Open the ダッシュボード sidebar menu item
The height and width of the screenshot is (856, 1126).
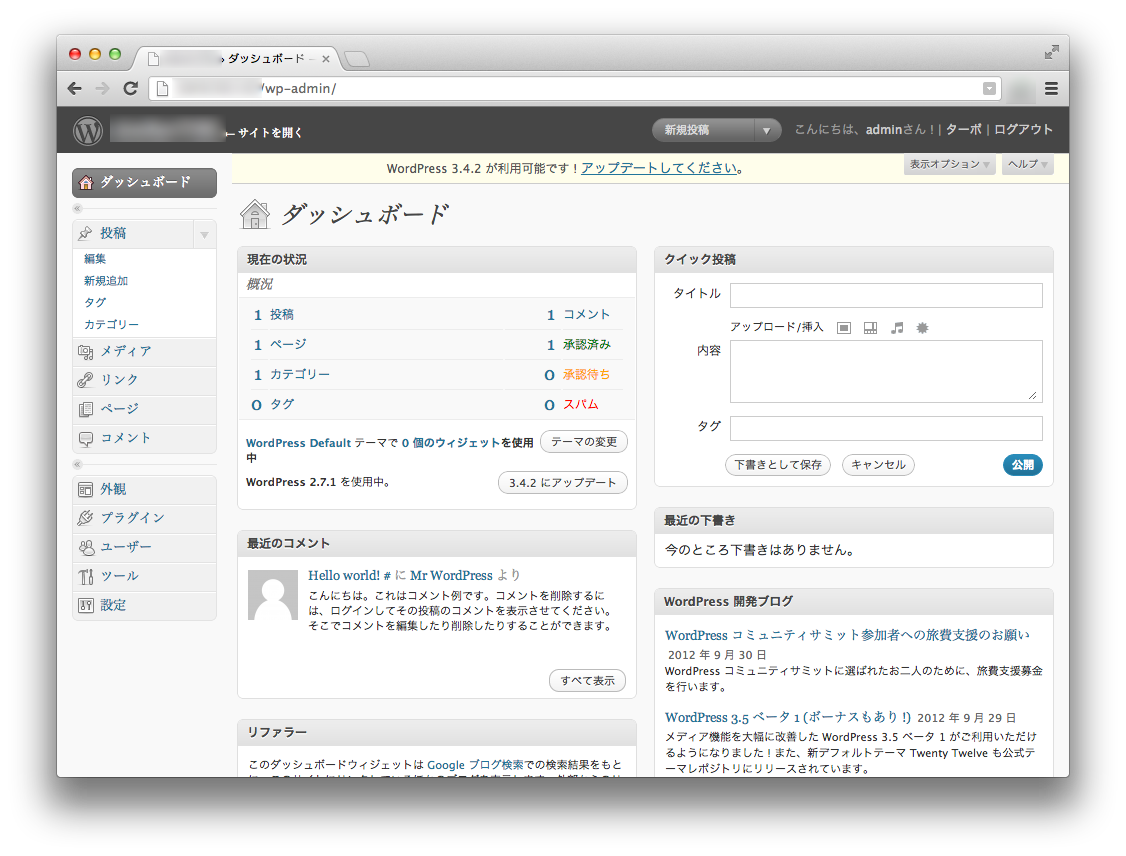coord(144,182)
